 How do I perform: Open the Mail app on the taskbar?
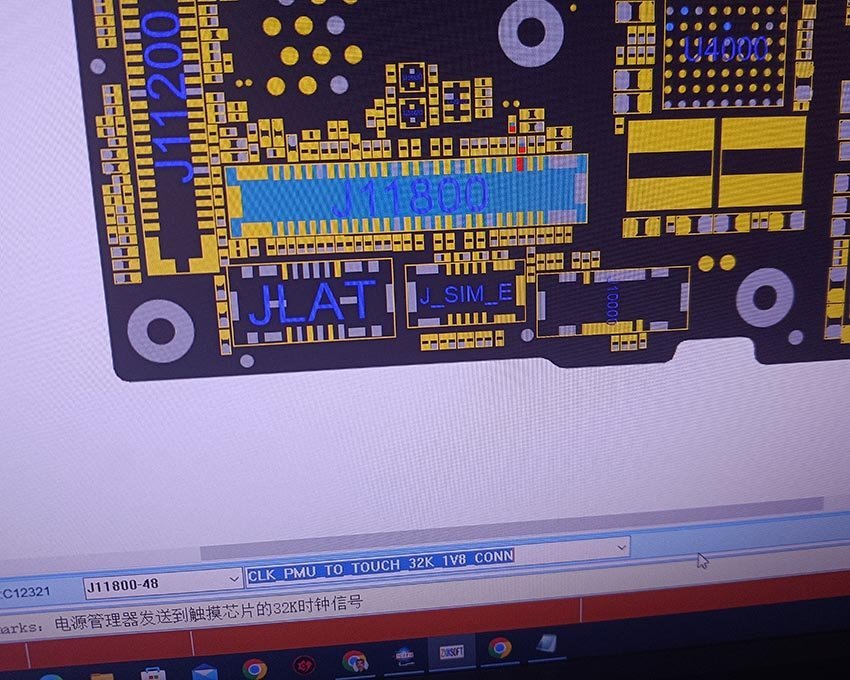(x=204, y=672)
